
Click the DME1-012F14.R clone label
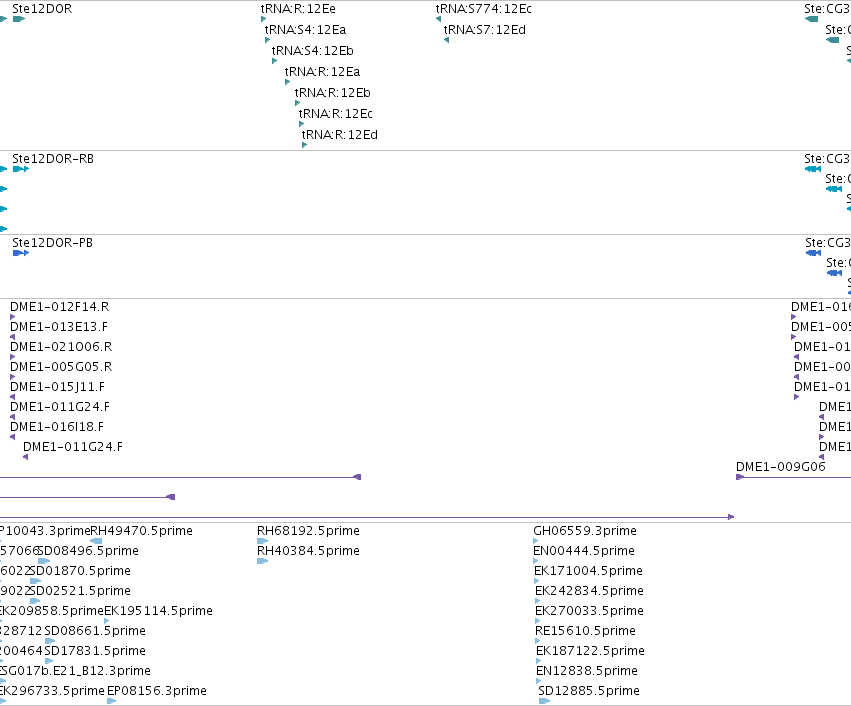(60, 307)
